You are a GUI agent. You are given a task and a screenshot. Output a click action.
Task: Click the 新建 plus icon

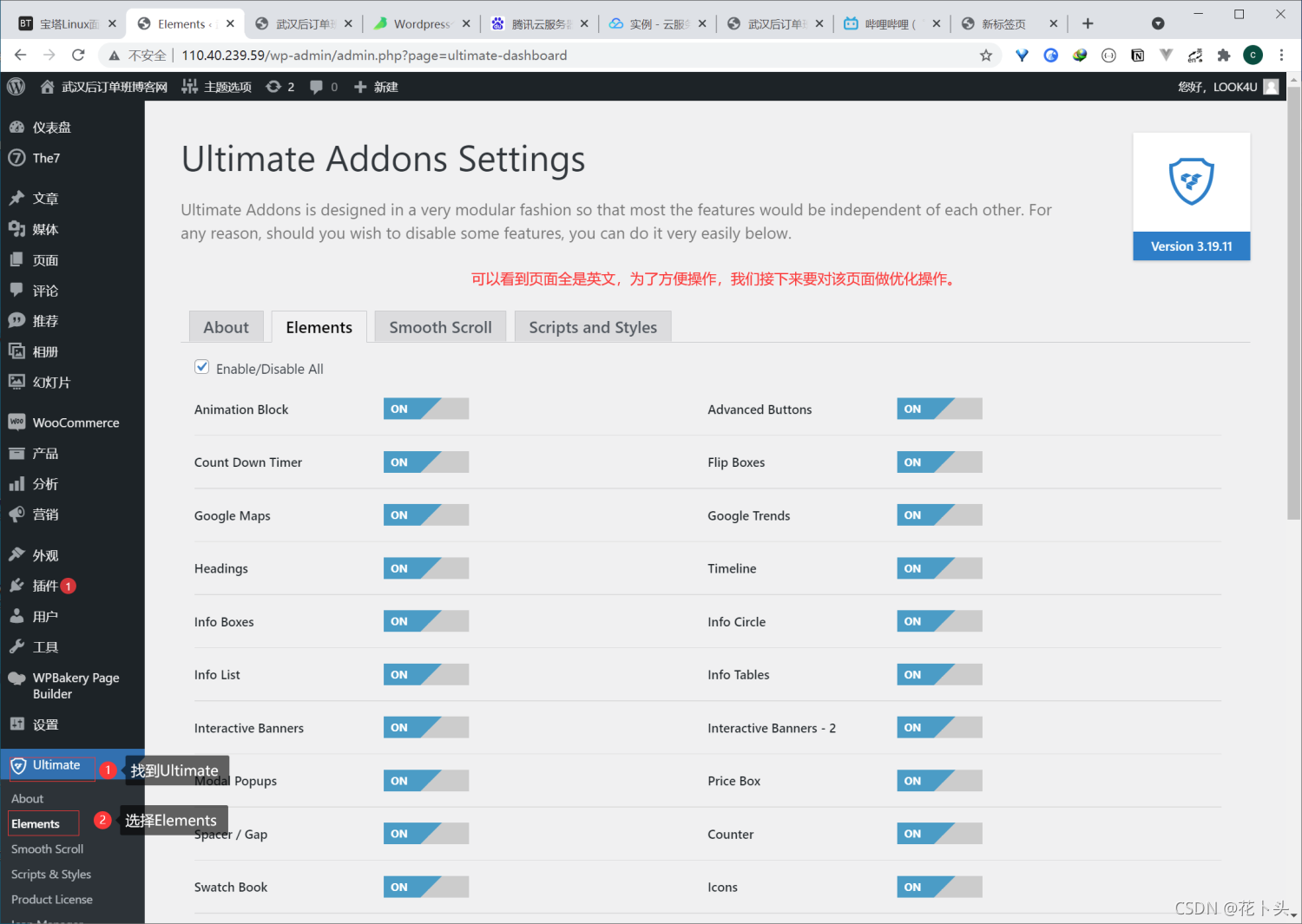(x=361, y=87)
